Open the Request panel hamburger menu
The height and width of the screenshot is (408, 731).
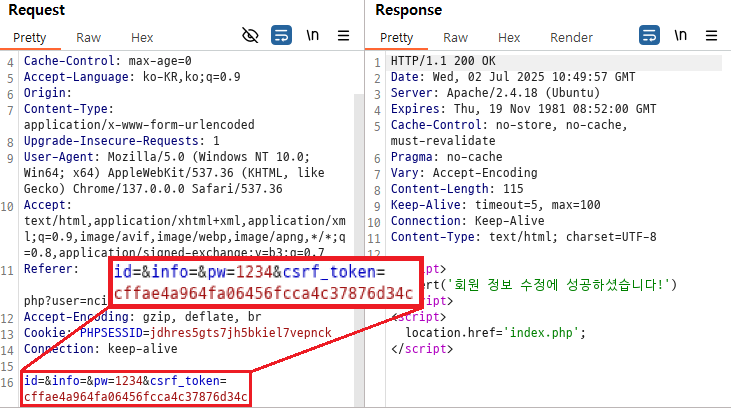(x=344, y=35)
